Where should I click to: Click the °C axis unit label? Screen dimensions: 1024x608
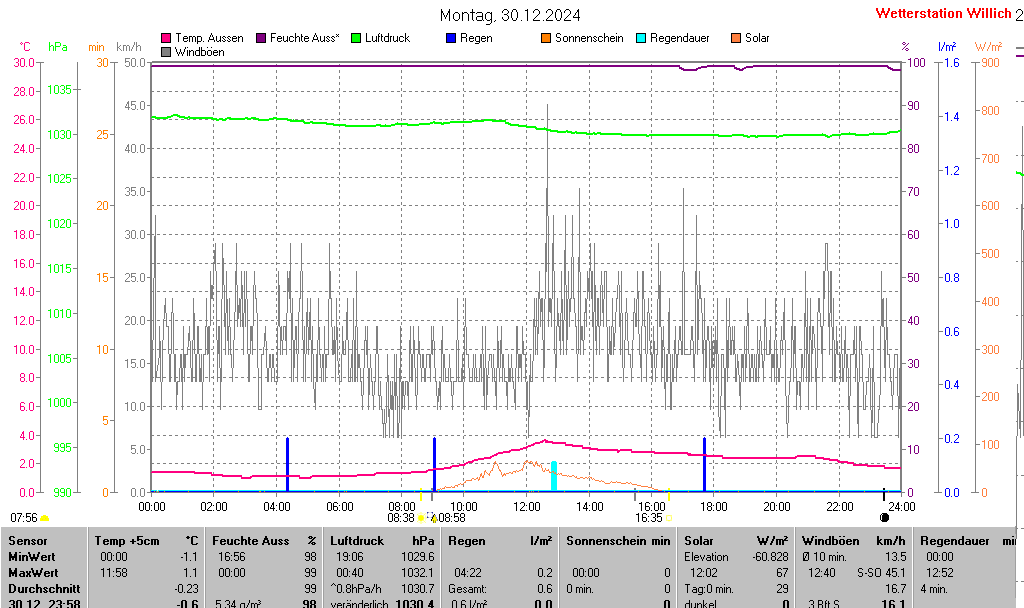tap(25, 47)
